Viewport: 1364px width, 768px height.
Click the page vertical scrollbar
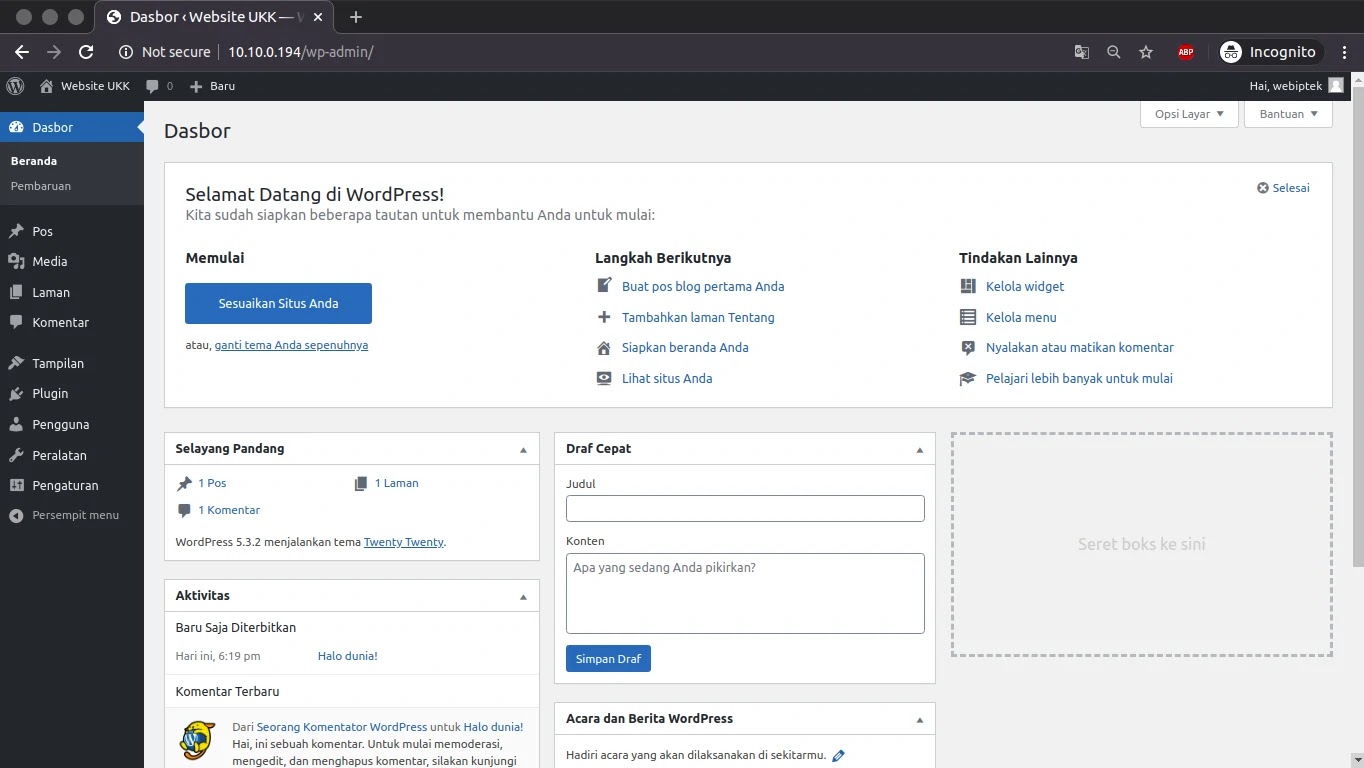click(1357, 326)
